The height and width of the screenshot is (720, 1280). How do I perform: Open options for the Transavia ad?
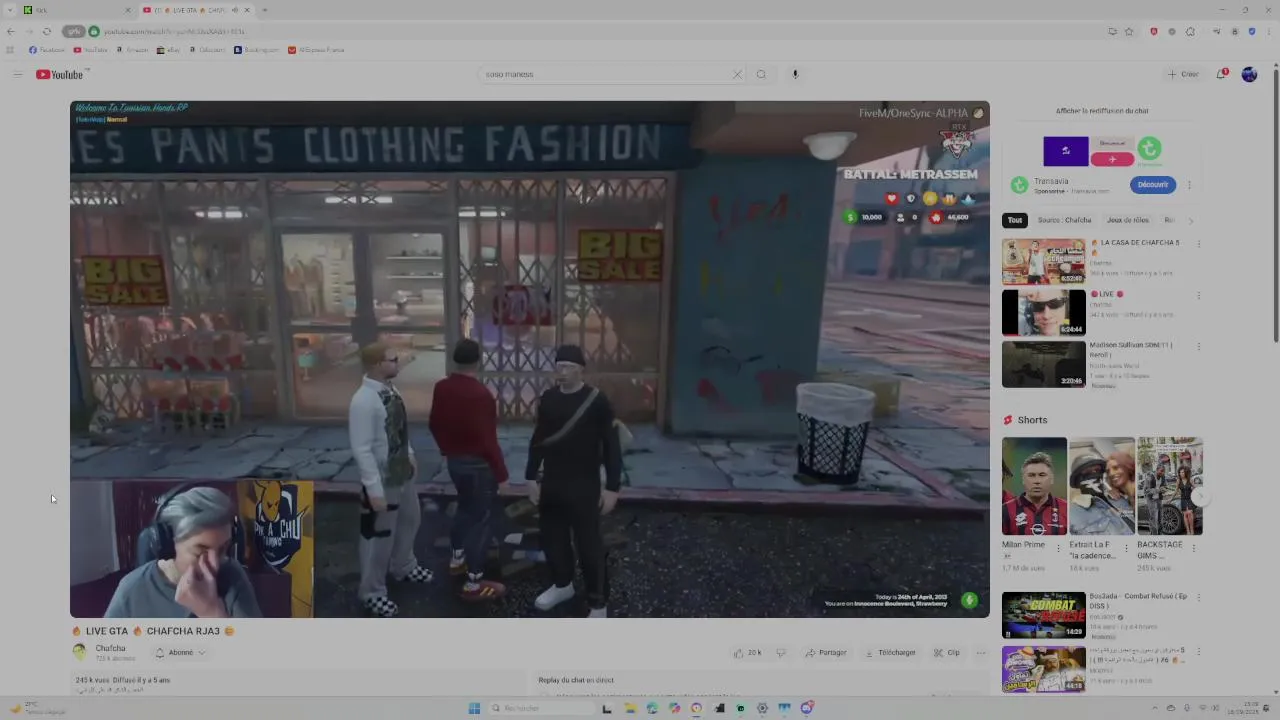(1189, 185)
